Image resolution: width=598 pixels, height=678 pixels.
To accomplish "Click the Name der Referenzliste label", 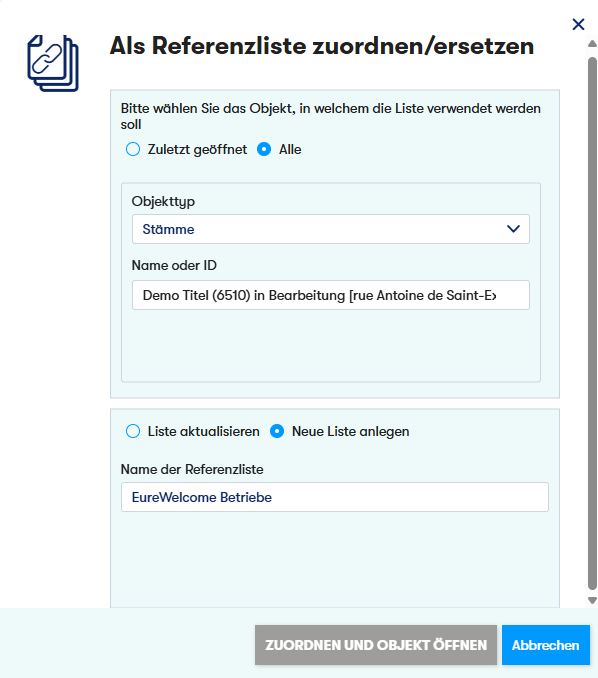I will pyautogui.click(x=192, y=469).
